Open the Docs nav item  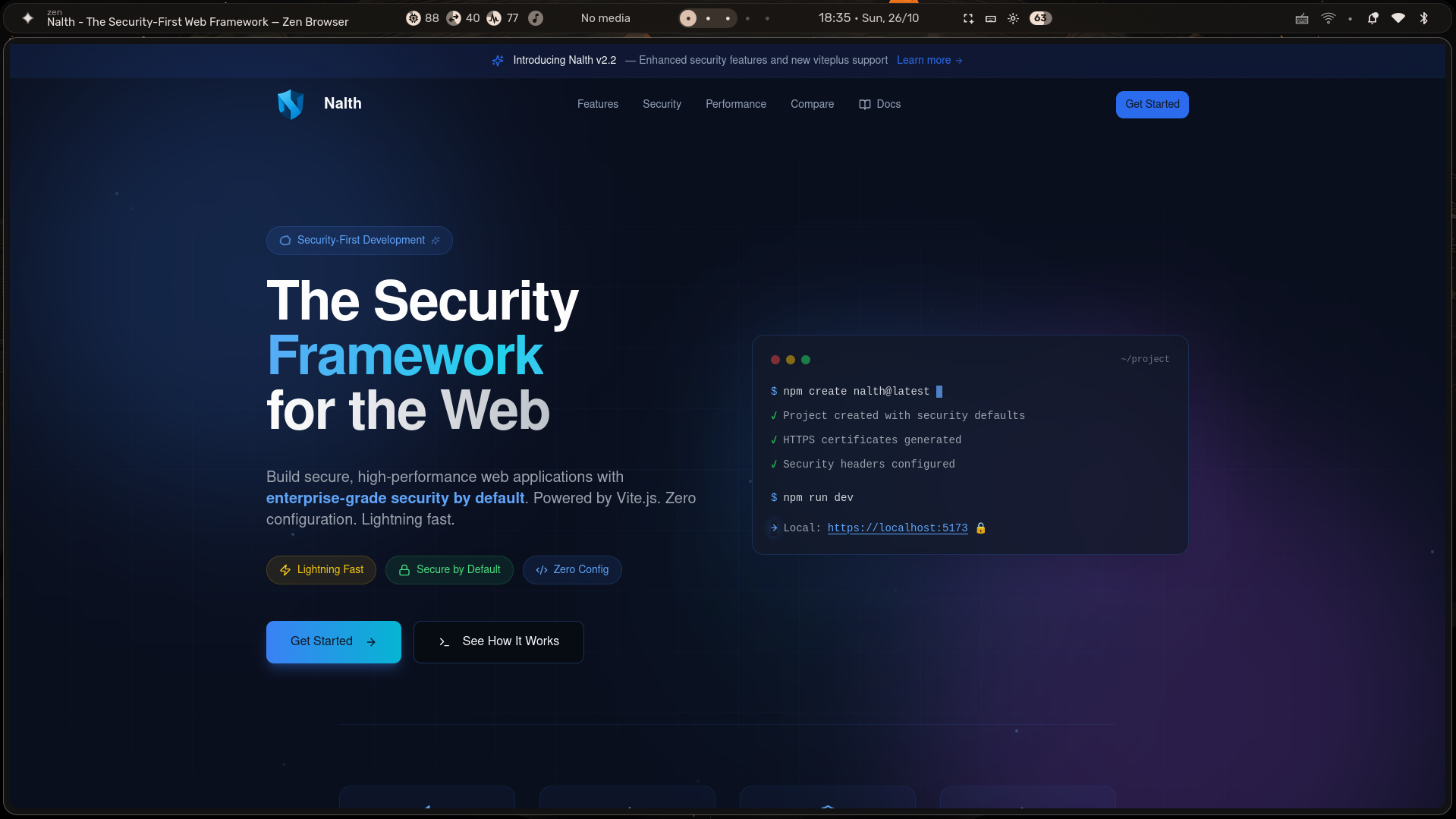[x=879, y=105]
